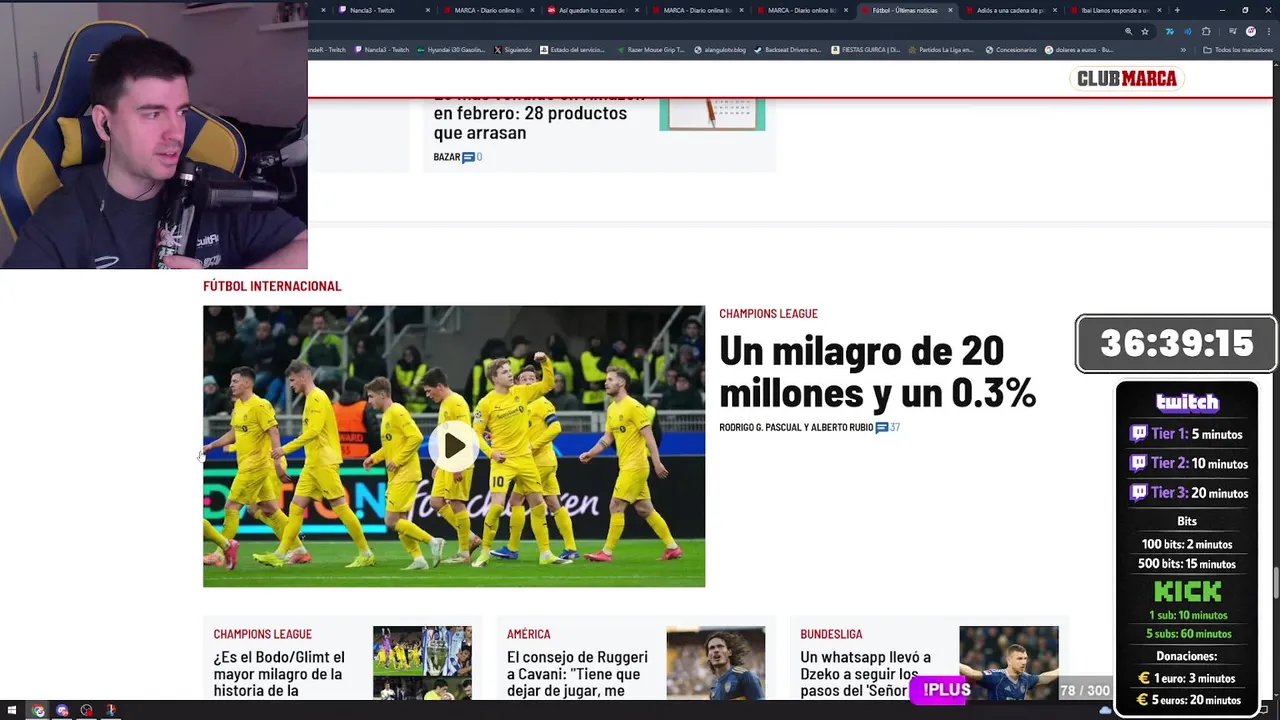The width and height of the screenshot is (1280, 720).
Task: Click the BAZAR section label
Action: pyautogui.click(x=447, y=157)
